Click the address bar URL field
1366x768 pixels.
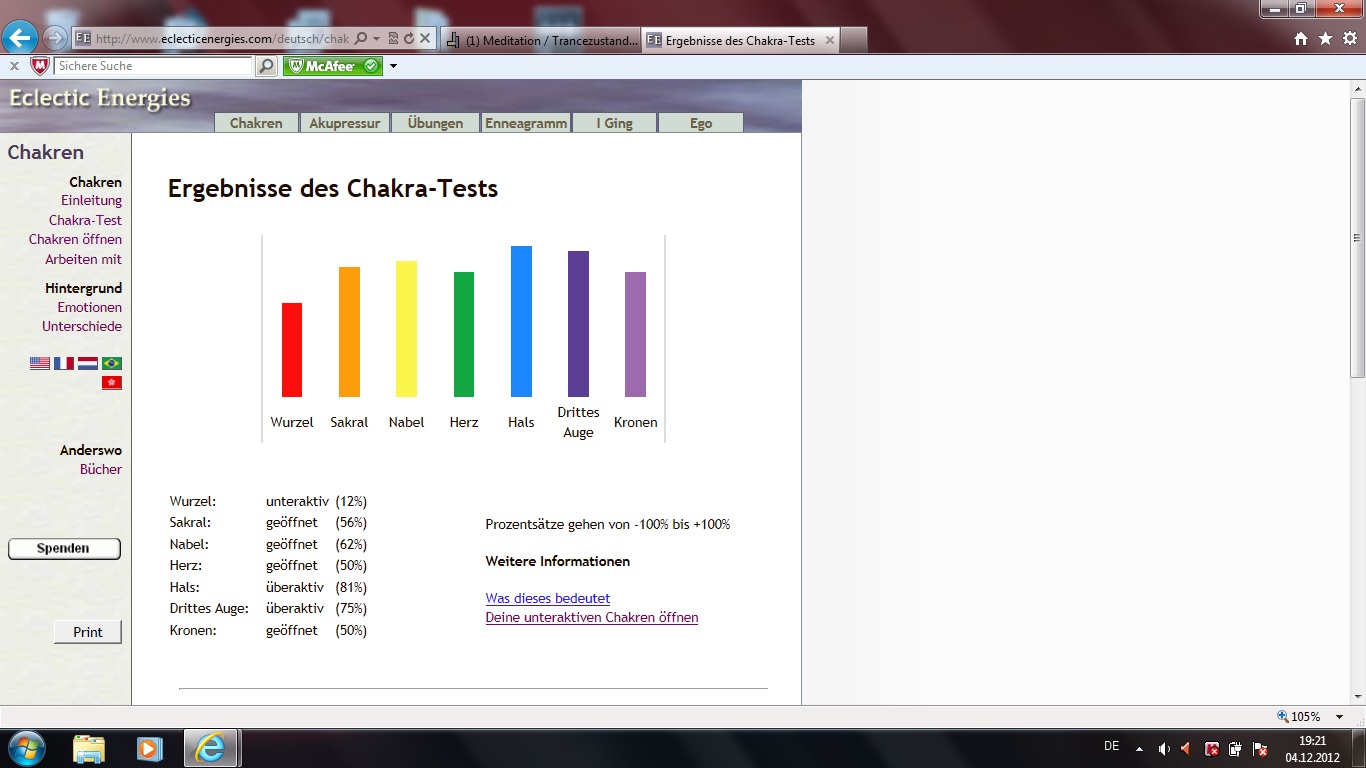(x=220, y=39)
